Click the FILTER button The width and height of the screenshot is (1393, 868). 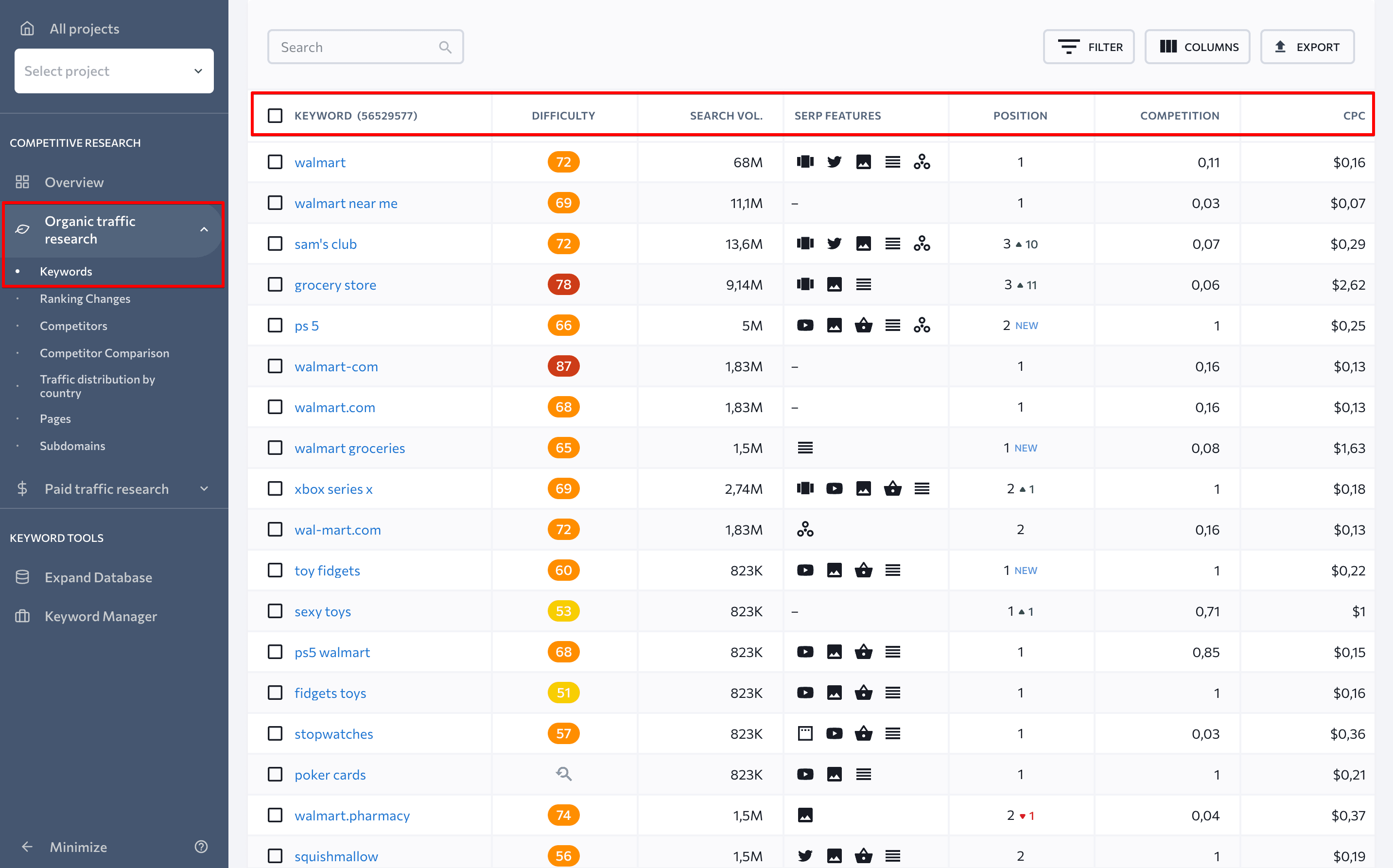click(1088, 47)
